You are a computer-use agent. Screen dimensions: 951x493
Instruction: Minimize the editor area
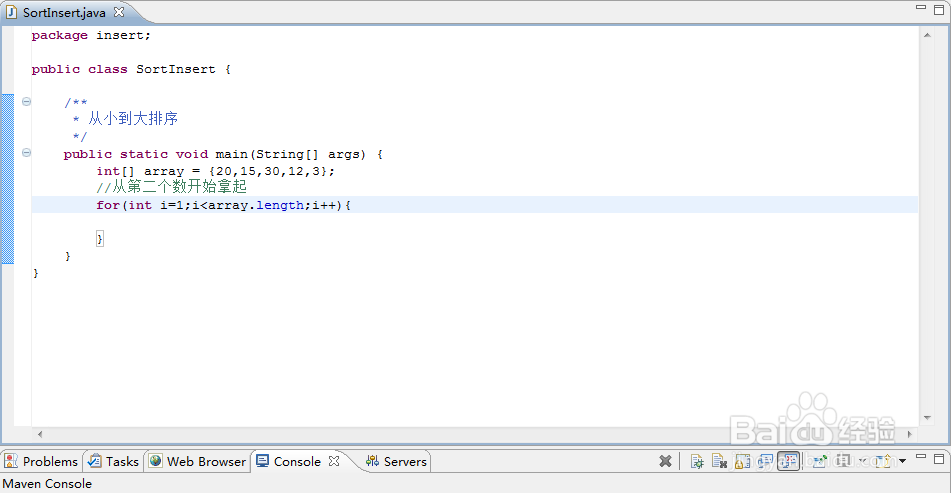(x=921, y=7)
